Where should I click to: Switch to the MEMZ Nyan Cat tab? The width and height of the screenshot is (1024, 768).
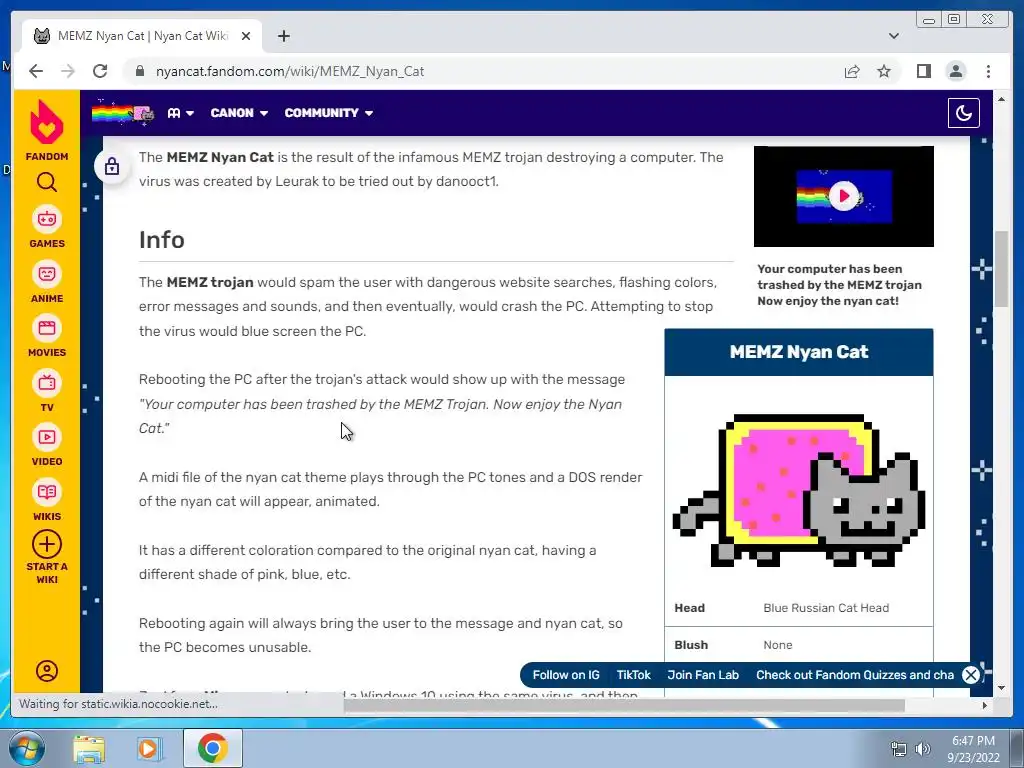[142, 36]
